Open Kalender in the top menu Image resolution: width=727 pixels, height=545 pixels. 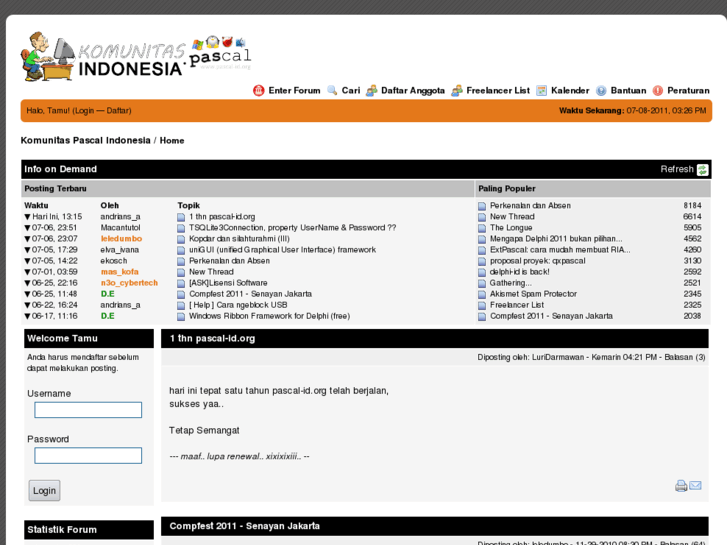[x=570, y=90]
